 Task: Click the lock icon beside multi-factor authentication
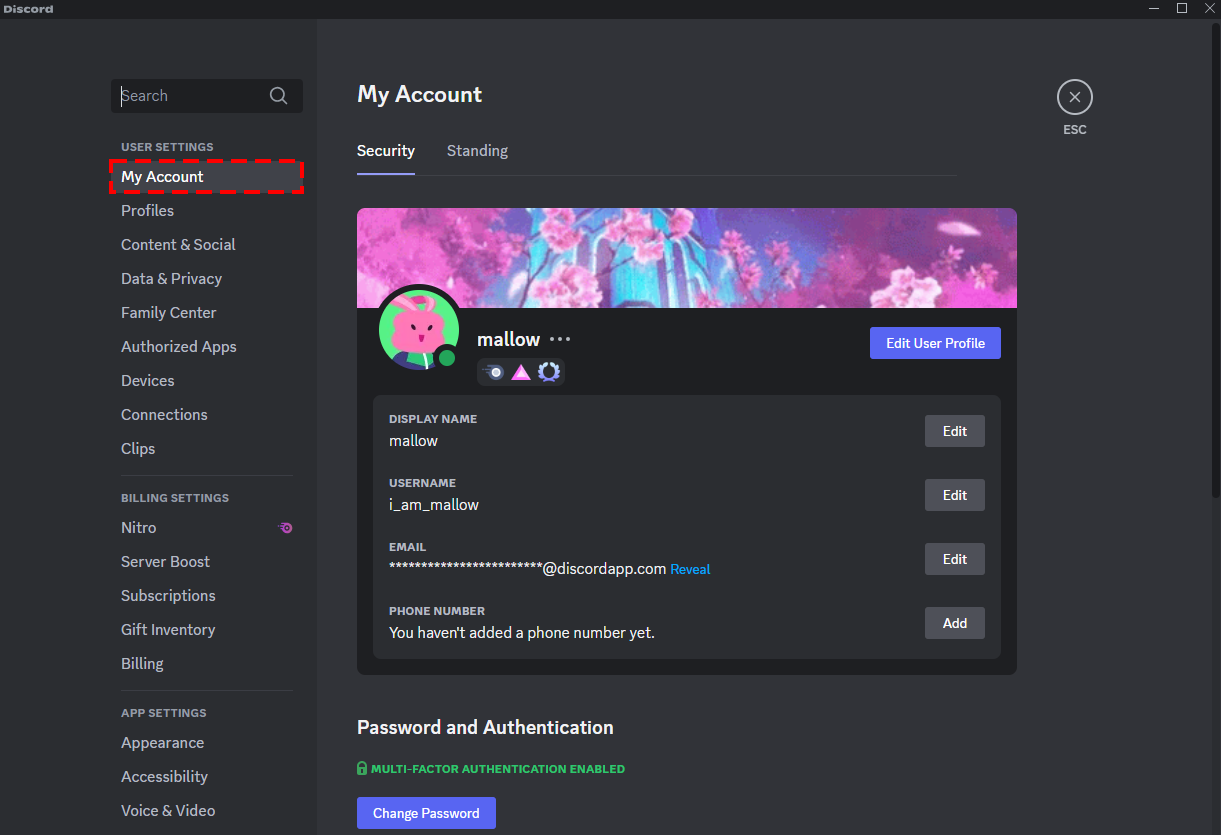click(361, 768)
